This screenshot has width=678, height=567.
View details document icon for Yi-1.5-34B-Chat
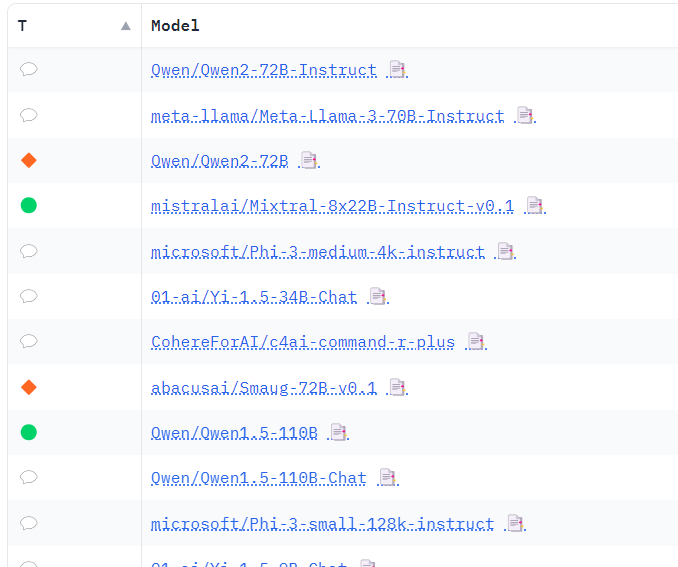click(x=378, y=296)
